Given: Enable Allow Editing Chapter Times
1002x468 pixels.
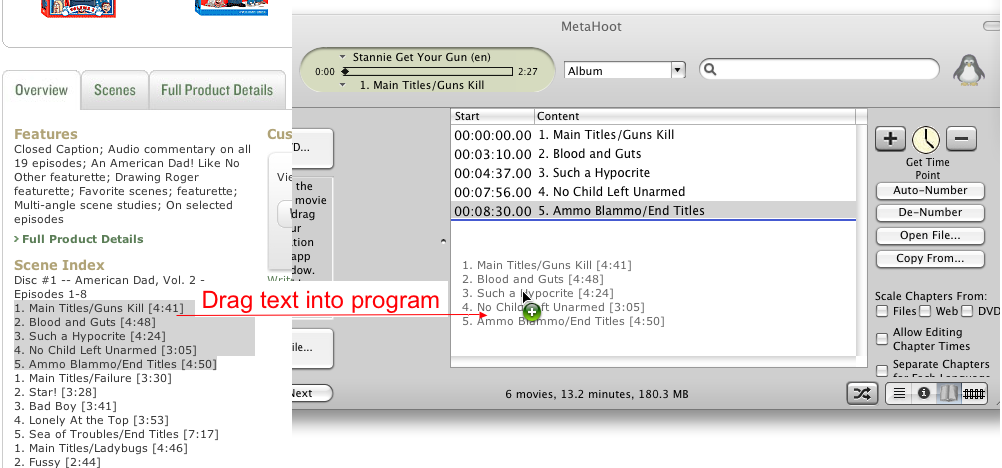Looking at the screenshot, I should point(882,339).
